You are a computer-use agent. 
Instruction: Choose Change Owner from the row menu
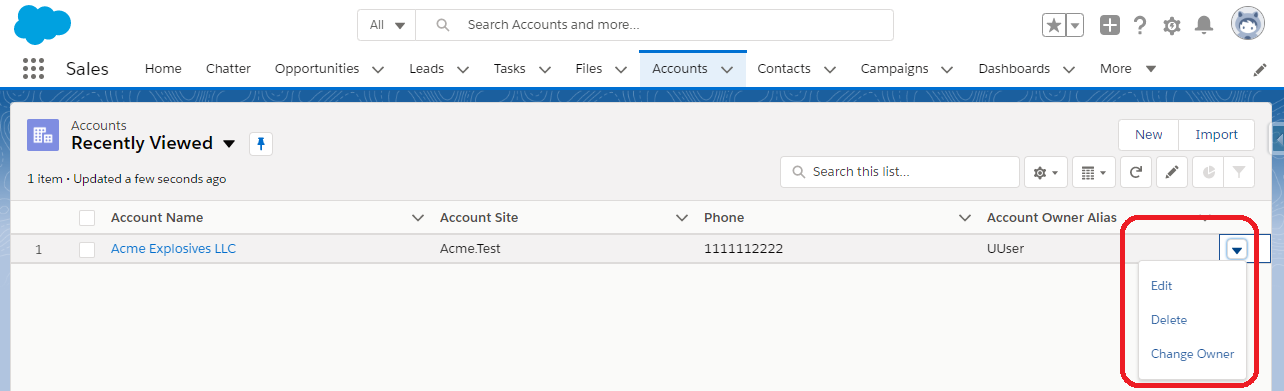click(x=1192, y=354)
